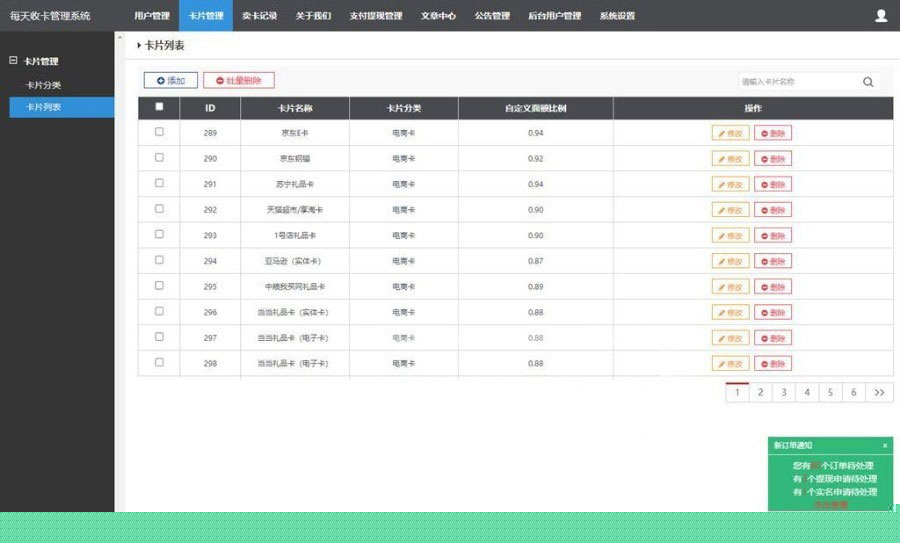Close the 新订单通知 notification popup
The height and width of the screenshot is (543, 900).
point(885,445)
